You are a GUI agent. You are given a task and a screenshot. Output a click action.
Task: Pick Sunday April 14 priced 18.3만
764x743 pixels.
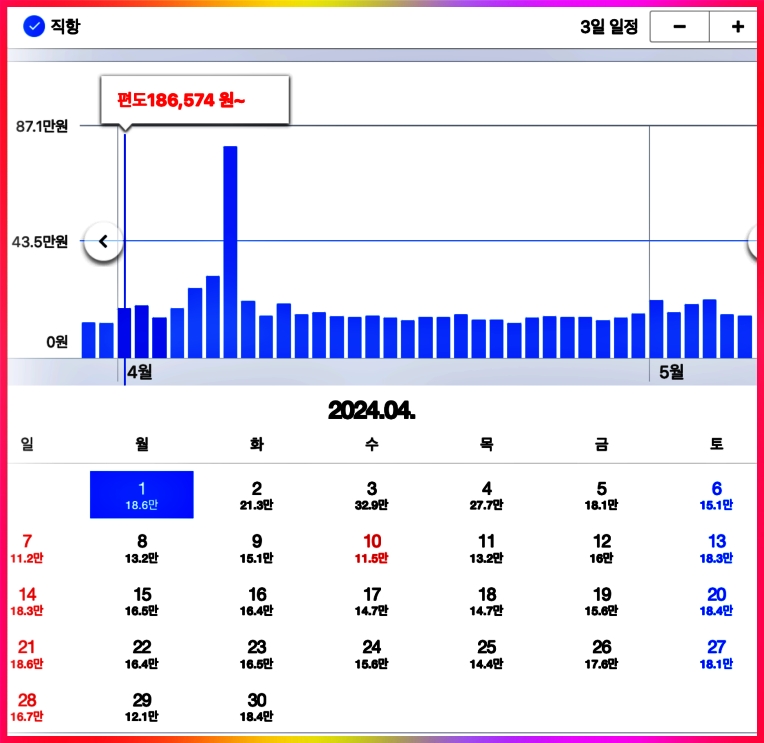click(27, 602)
